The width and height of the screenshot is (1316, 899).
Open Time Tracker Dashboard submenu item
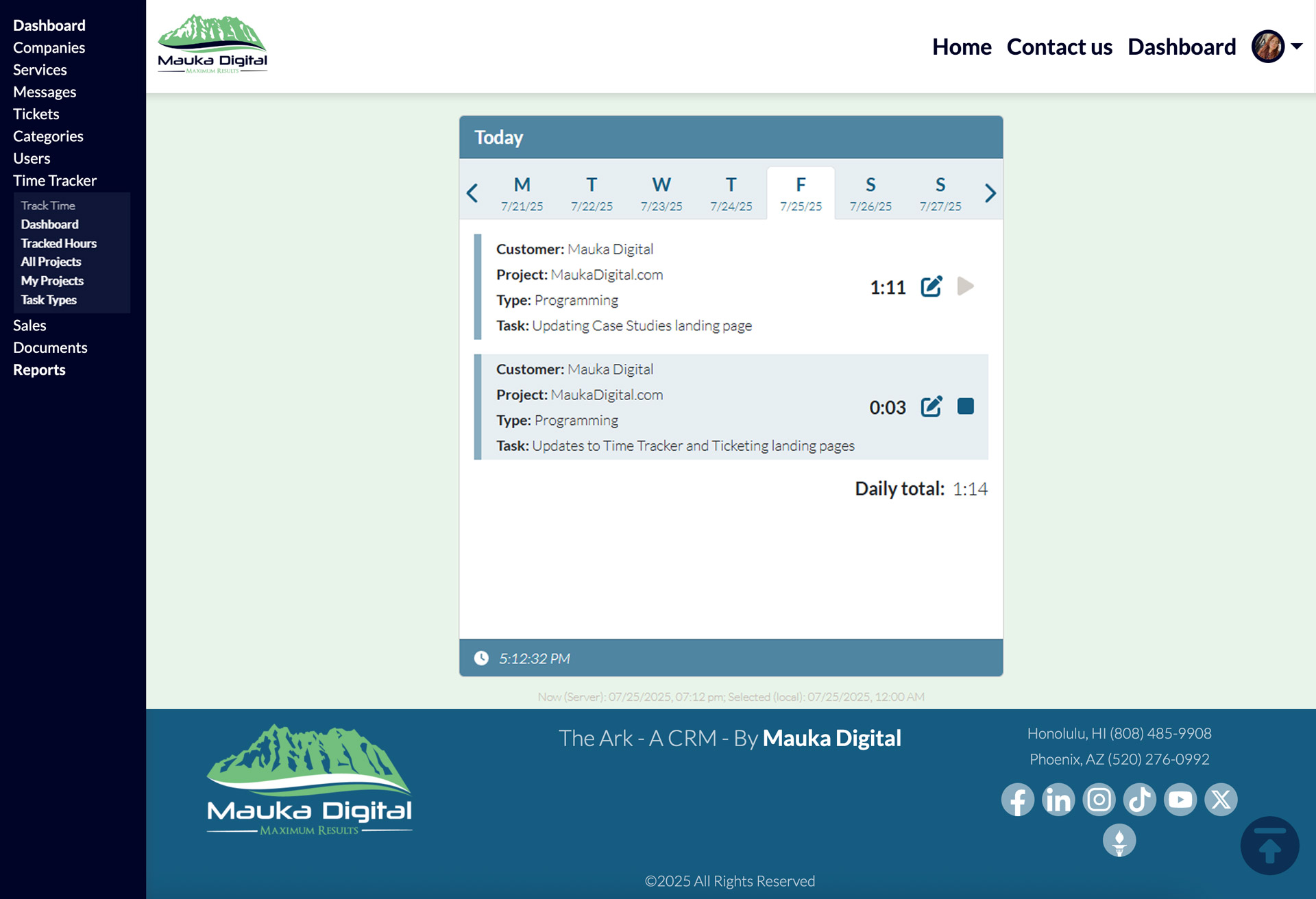click(x=49, y=224)
